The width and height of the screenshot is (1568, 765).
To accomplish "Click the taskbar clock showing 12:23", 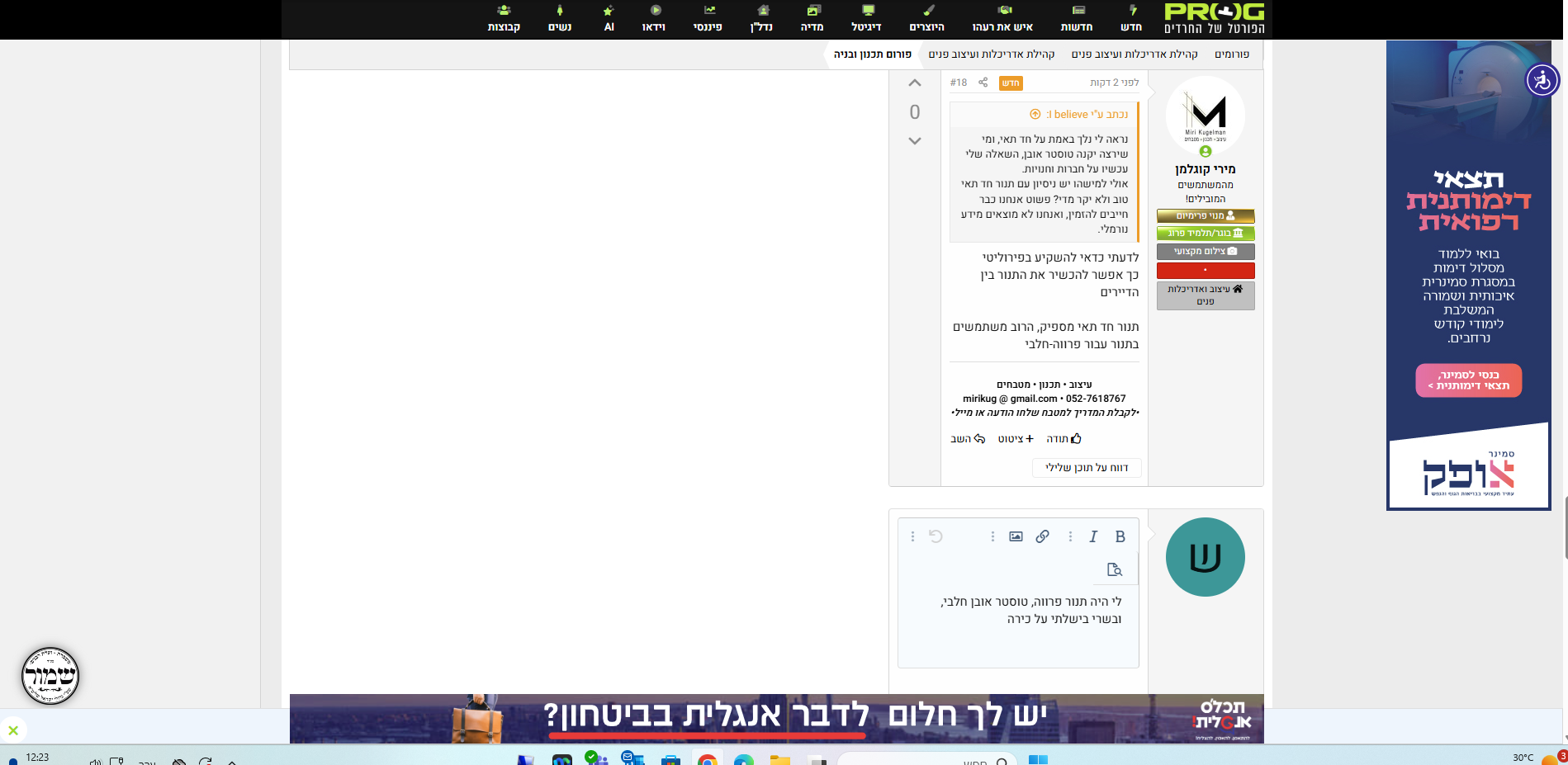I will coord(37,757).
